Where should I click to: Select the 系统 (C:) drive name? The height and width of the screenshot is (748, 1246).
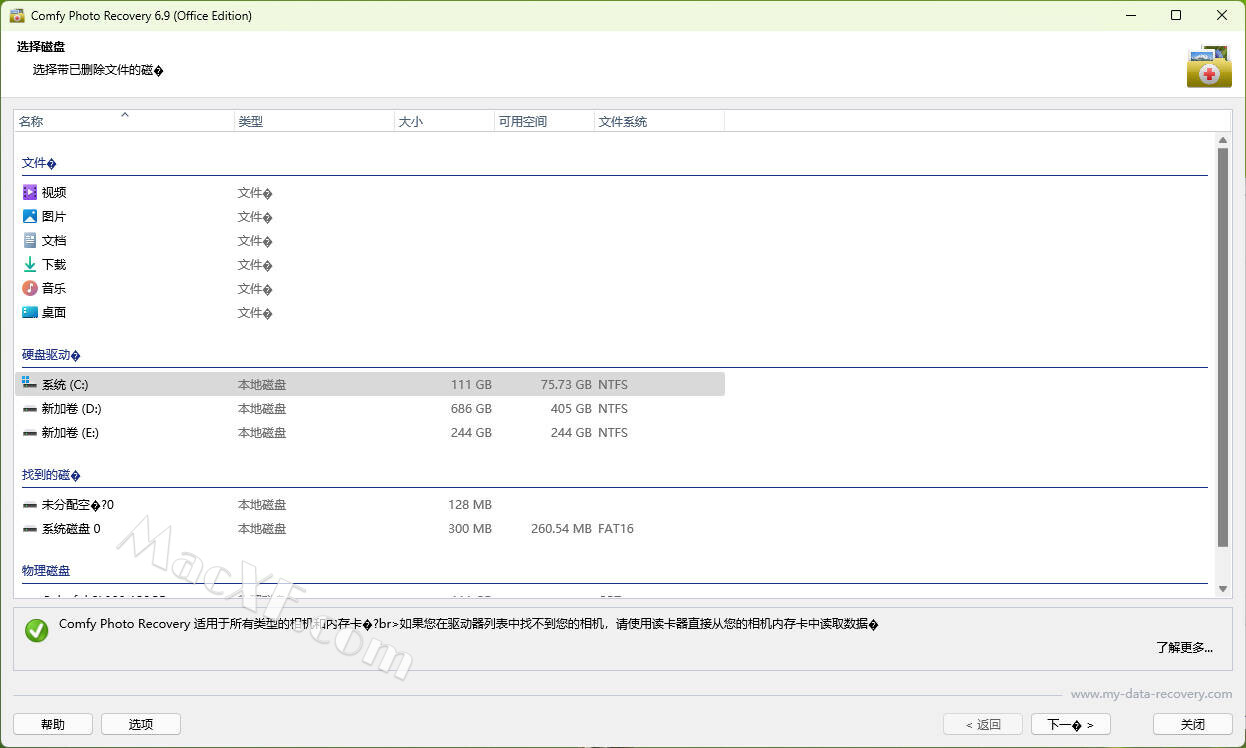(65, 384)
